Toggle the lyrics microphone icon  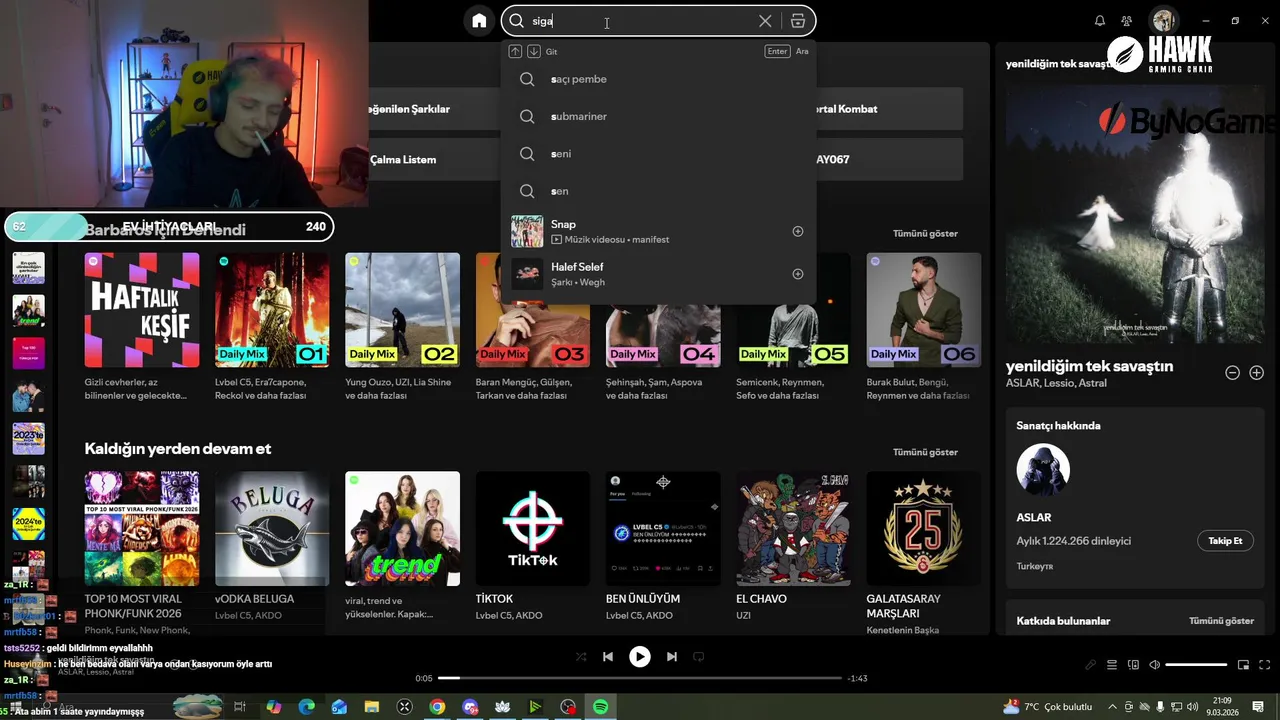[x=1090, y=665]
